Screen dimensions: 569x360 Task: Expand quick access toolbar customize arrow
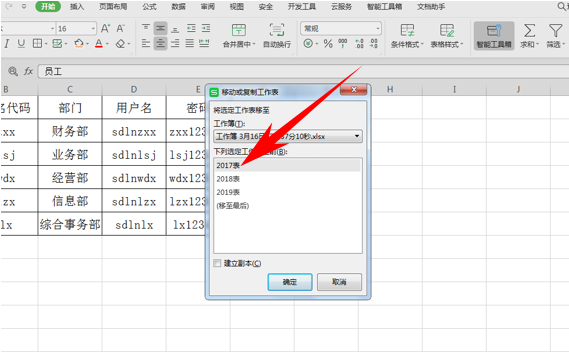[24, 7]
